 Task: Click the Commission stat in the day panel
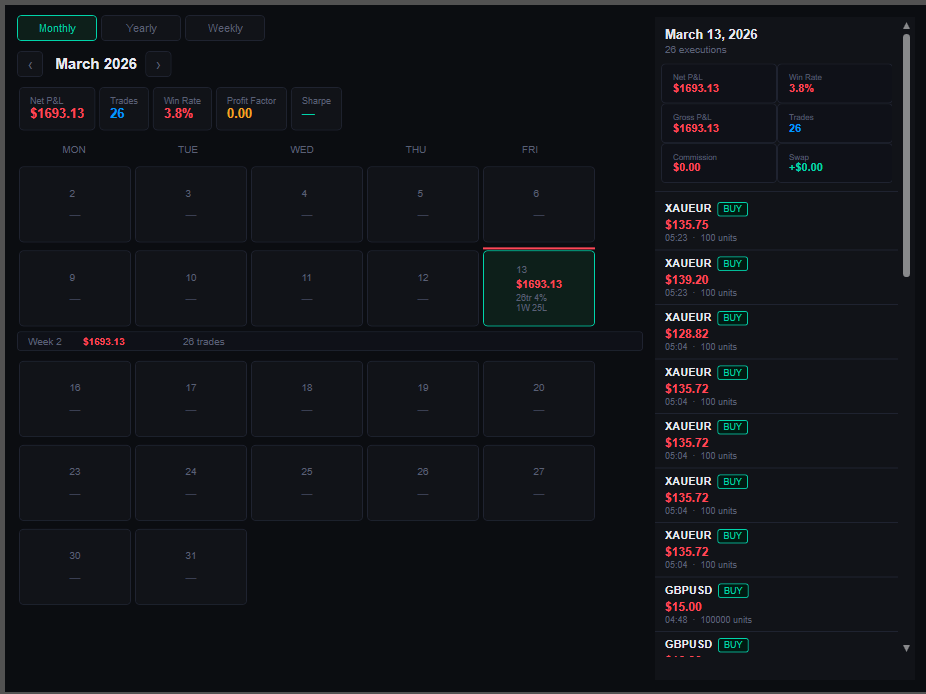718,162
